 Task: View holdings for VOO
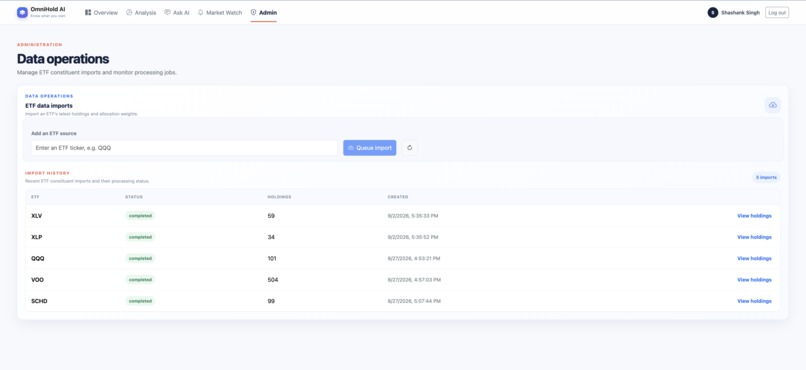754,280
